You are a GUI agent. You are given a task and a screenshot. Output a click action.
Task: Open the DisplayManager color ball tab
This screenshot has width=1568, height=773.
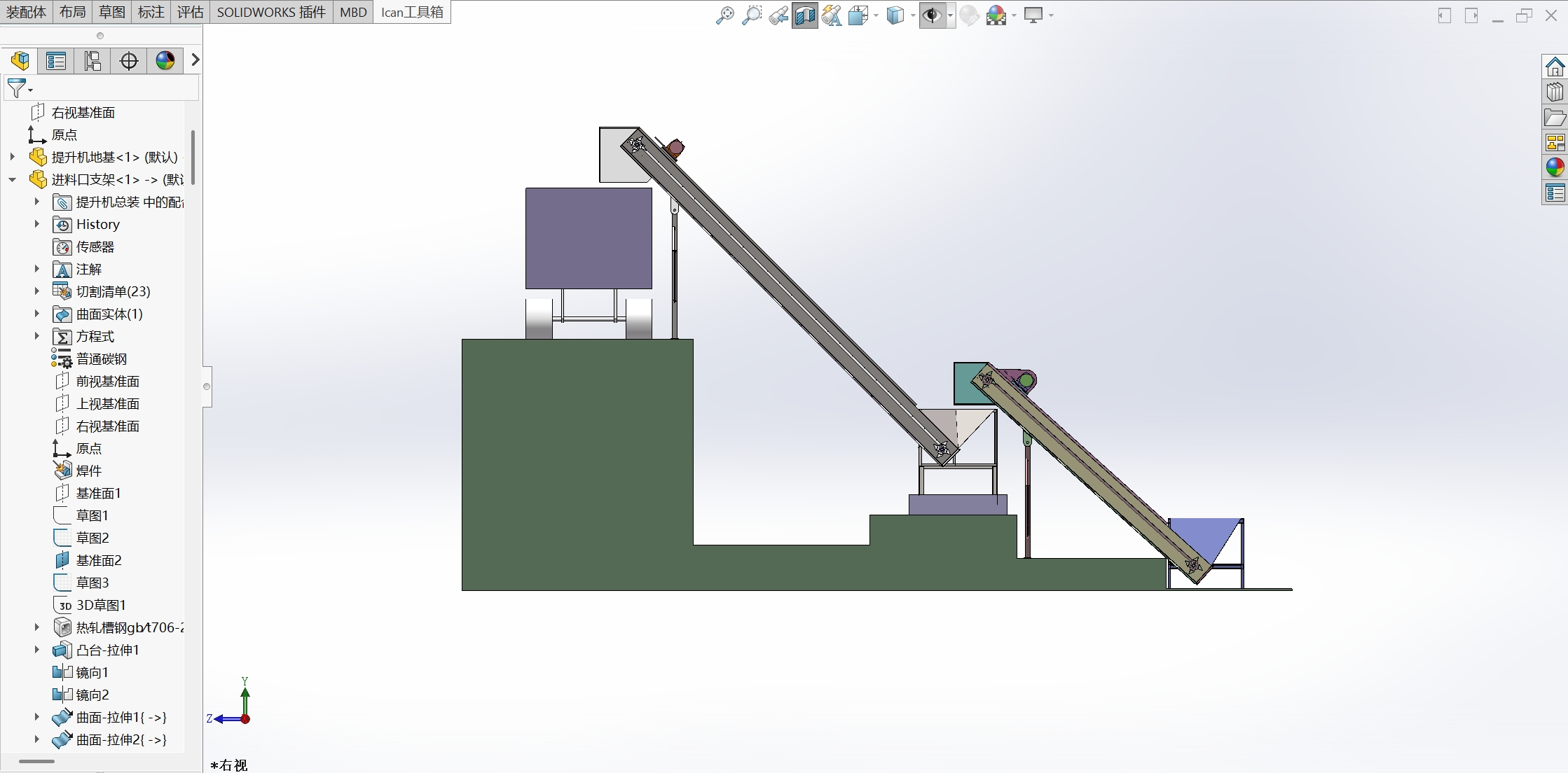click(x=165, y=61)
